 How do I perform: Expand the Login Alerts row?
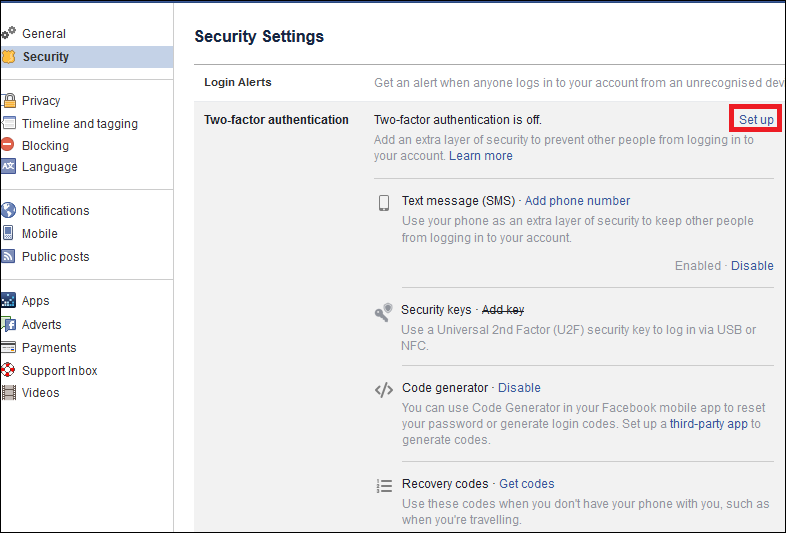[x=238, y=82]
